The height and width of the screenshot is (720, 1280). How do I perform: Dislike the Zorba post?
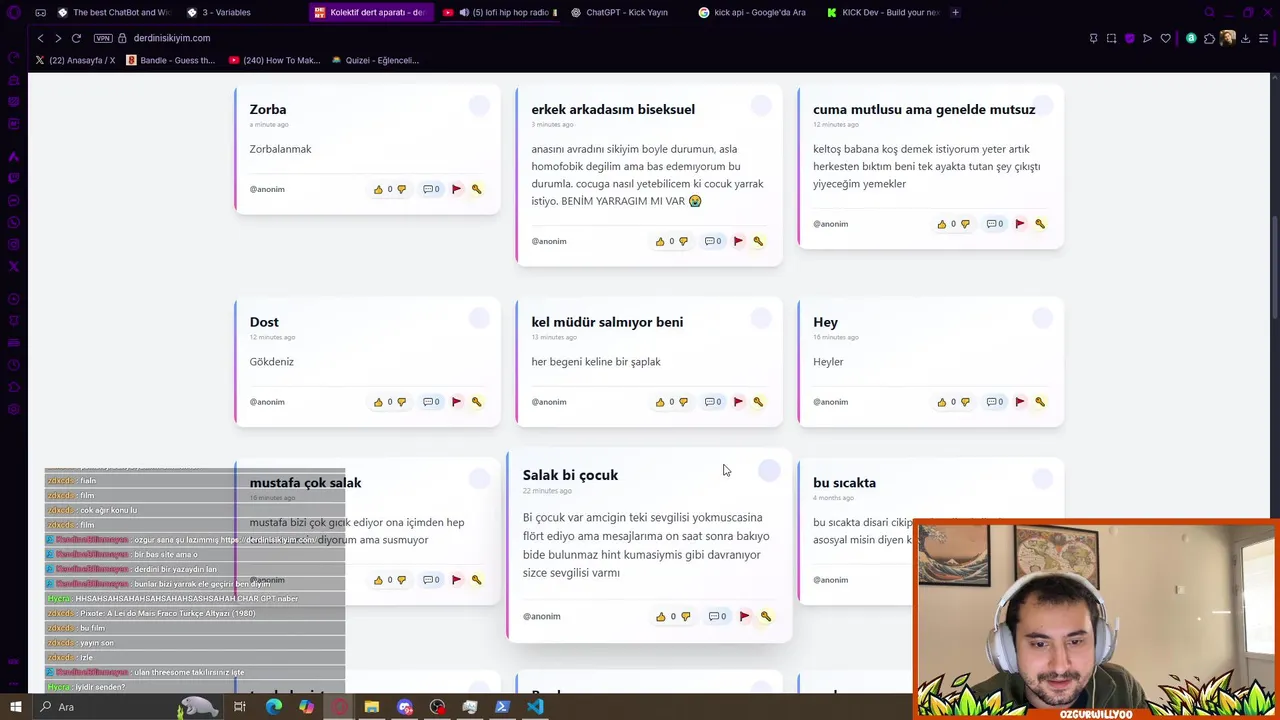click(401, 189)
